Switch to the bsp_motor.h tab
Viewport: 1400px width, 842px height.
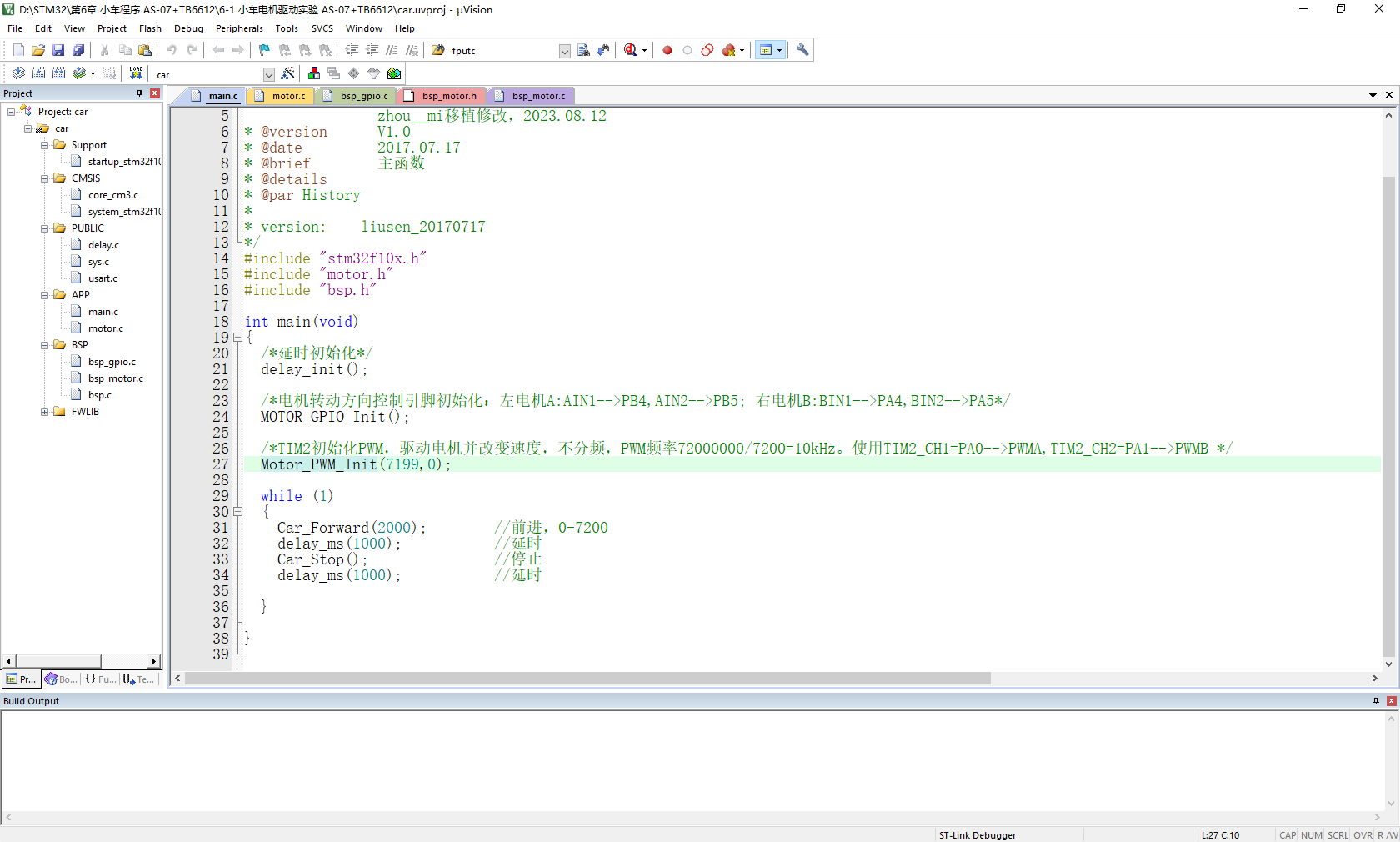pyautogui.click(x=448, y=96)
